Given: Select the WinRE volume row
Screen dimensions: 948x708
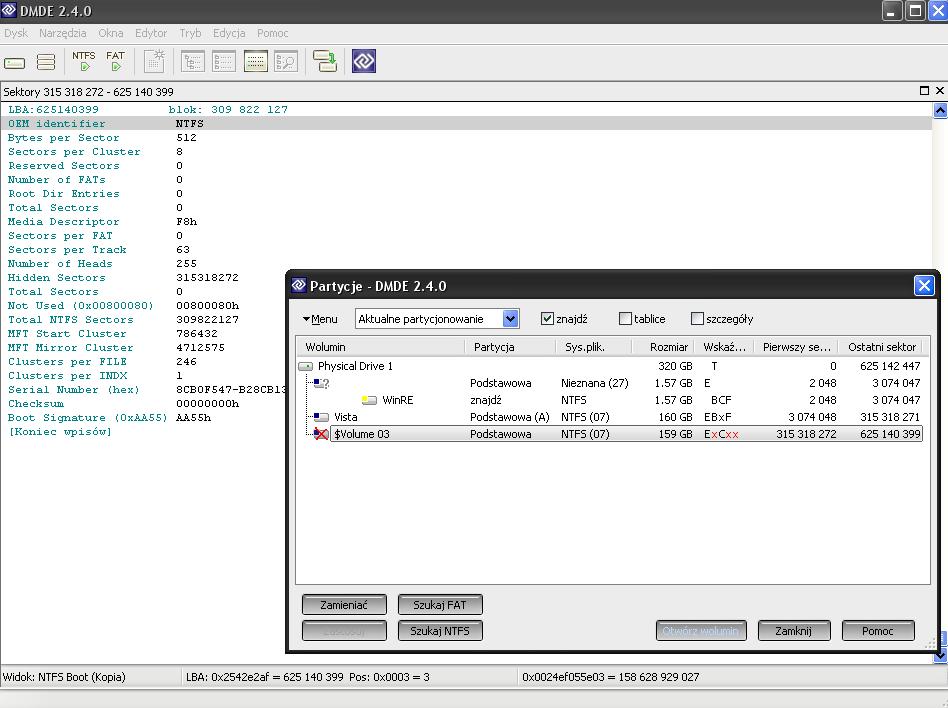Looking at the screenshot, I should [610, 400].
